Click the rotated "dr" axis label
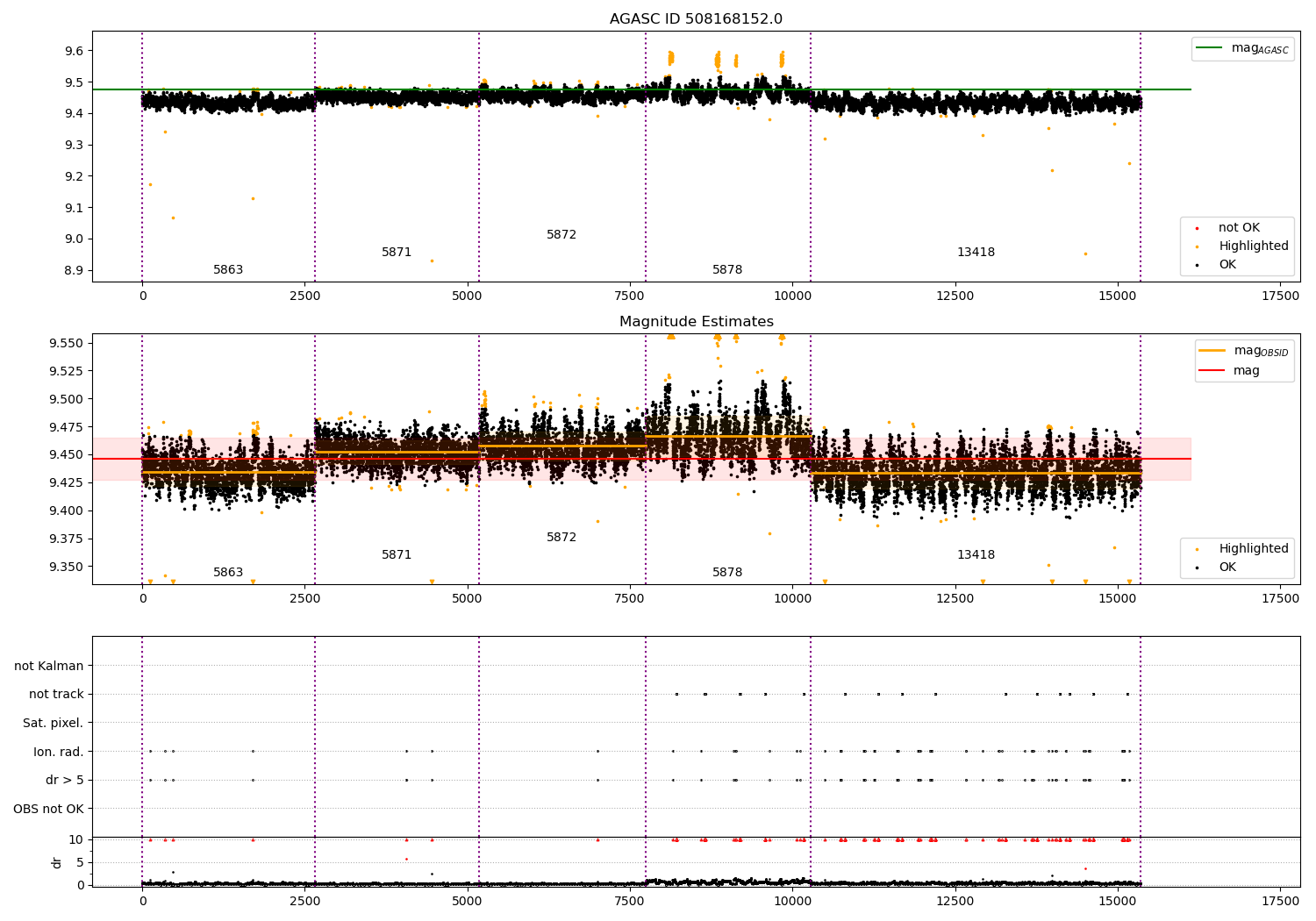Image resolution: width=1316 pixels, height=921 pixels. 57,862
